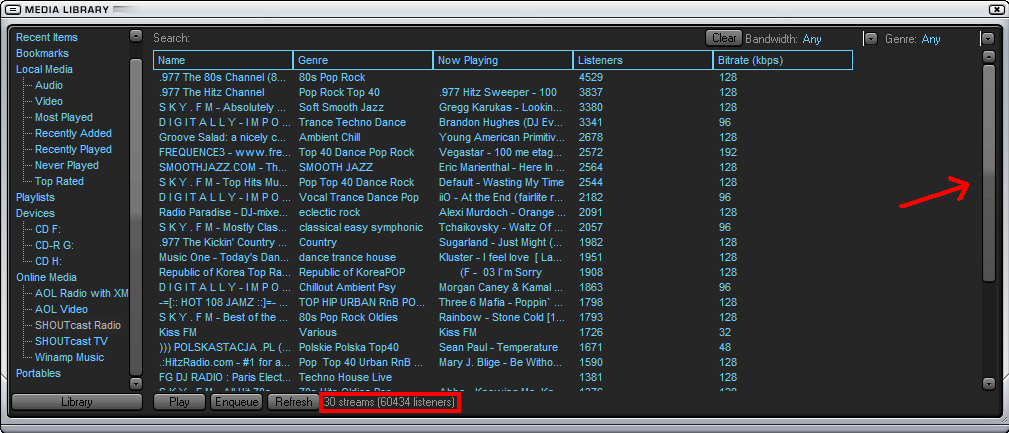1009x433 pixels.
Task: Click the stream list scroll up arrow
Action: pyautogui.click(x=989, y=57)
